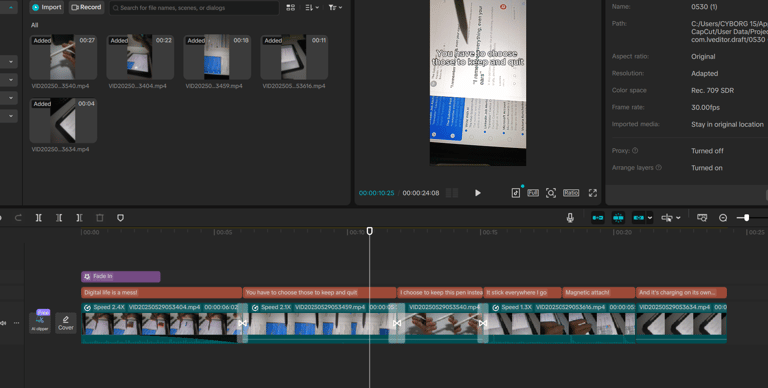Play the preview video
Image resolution: width=768 pixels, height=388 pixels.
point(478,193)
